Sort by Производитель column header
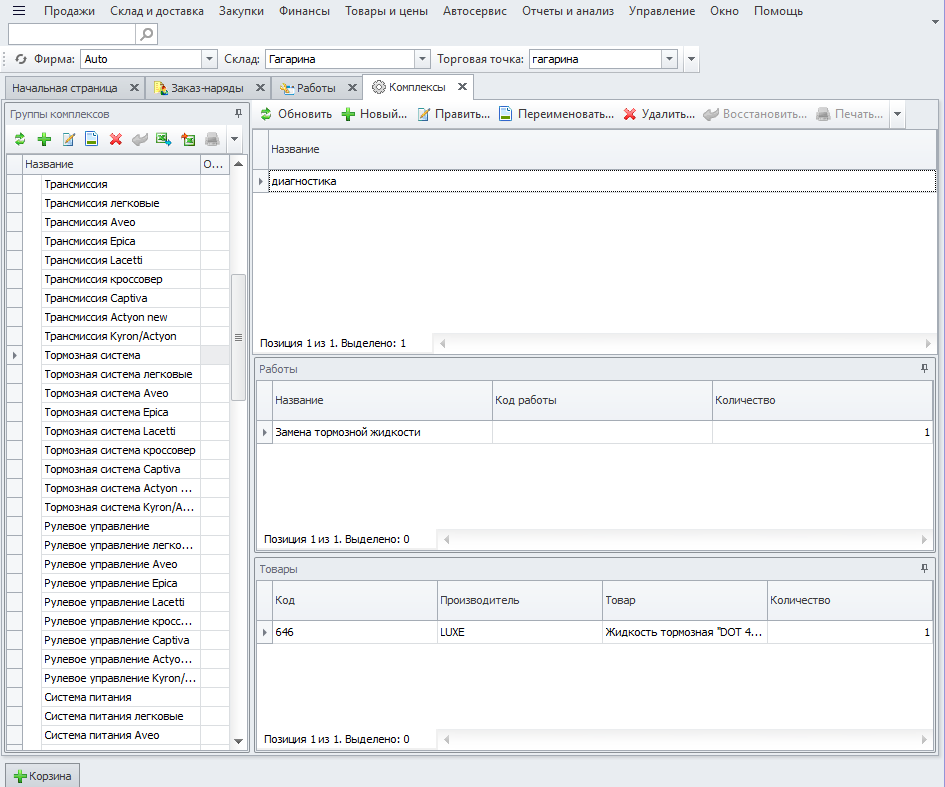The width and height of the screenshot is (945, 787). tap(520, 600)
